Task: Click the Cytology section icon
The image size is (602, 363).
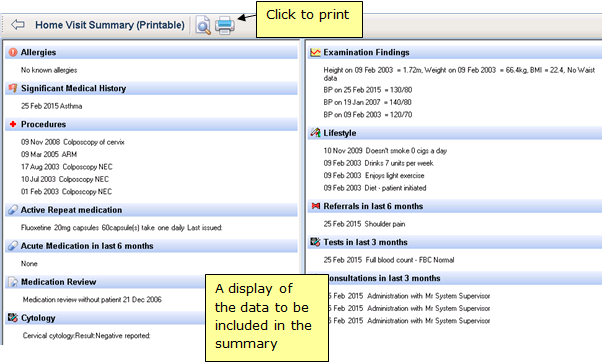Action: tap(13, 318)
